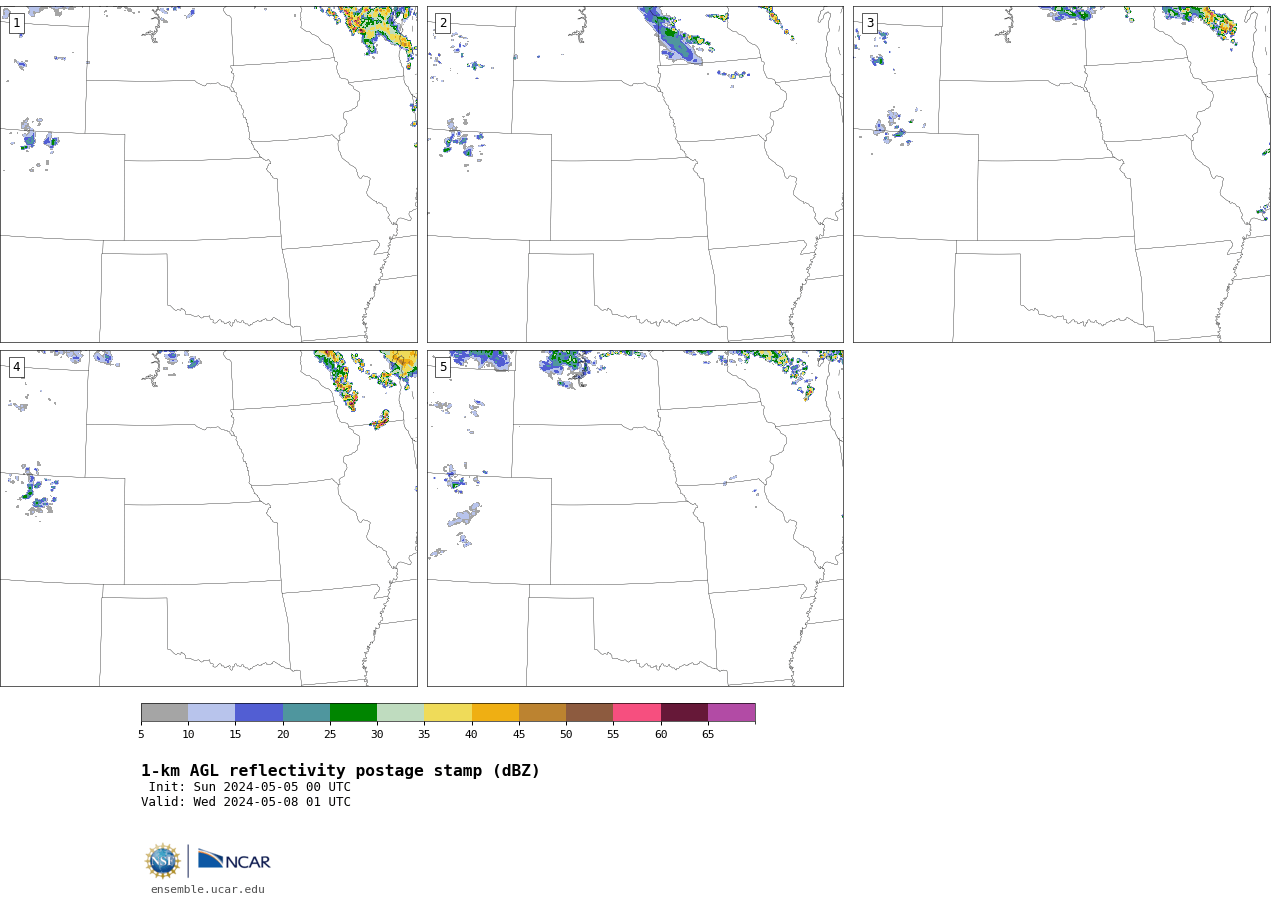This screenshot has height=901, width=1280.
Task: Click the orange 40-45 dBZ swatch
Action: tap(495, 713)
